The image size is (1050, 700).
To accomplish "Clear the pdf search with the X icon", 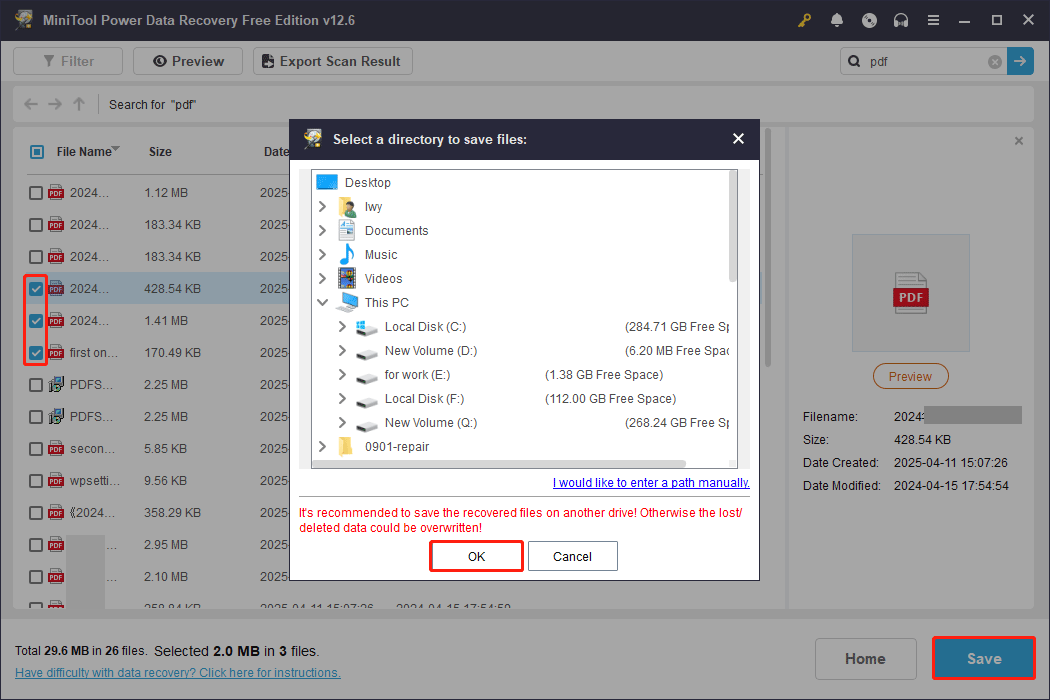I will point(994,61).
